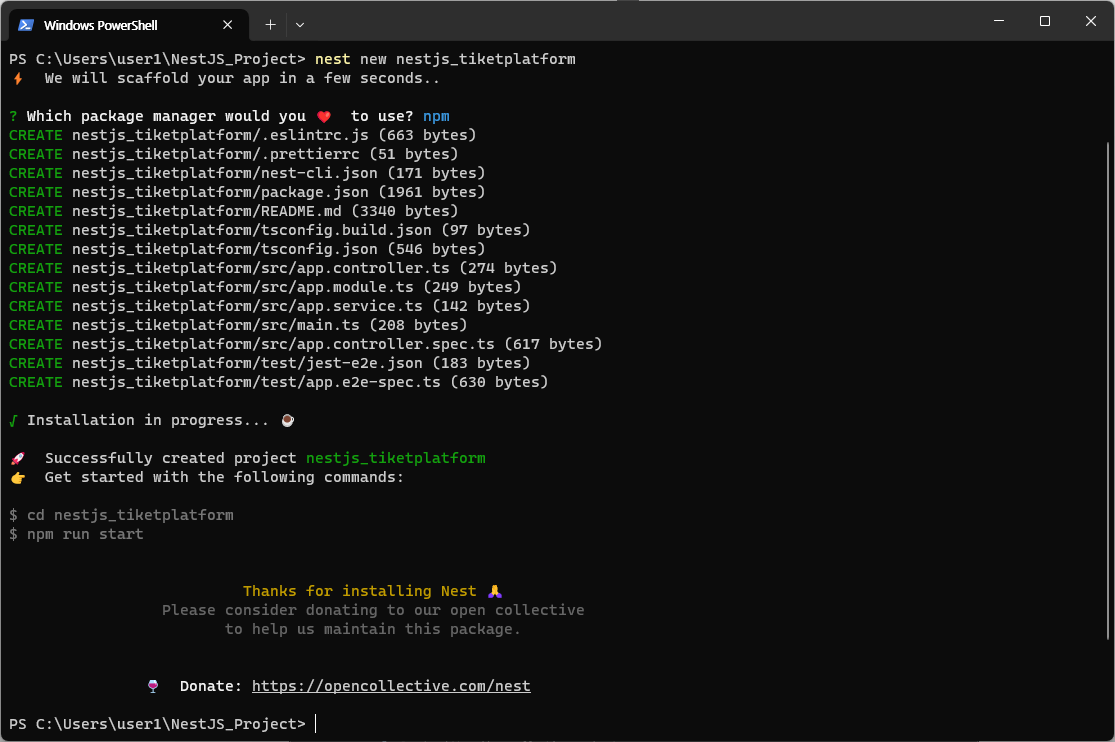Click the wine glass emoji beside Donate

(153, 686)
